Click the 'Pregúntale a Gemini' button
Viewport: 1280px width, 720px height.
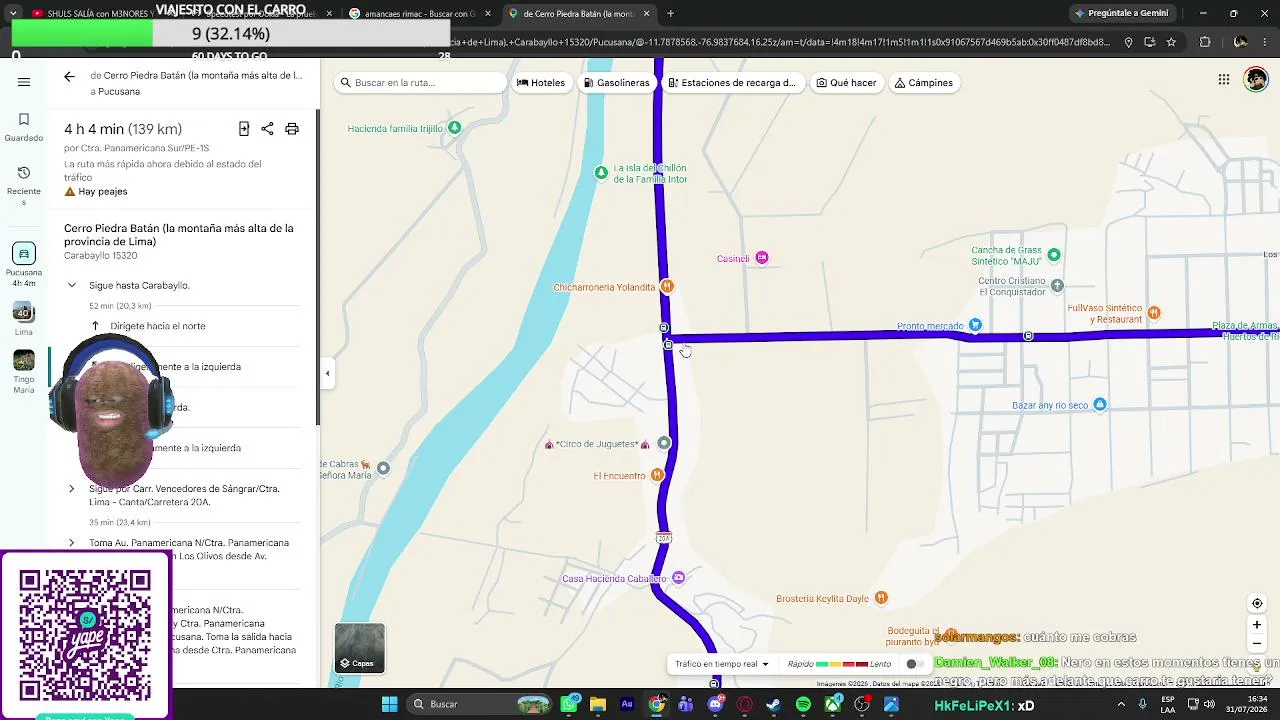point(1121,13)
